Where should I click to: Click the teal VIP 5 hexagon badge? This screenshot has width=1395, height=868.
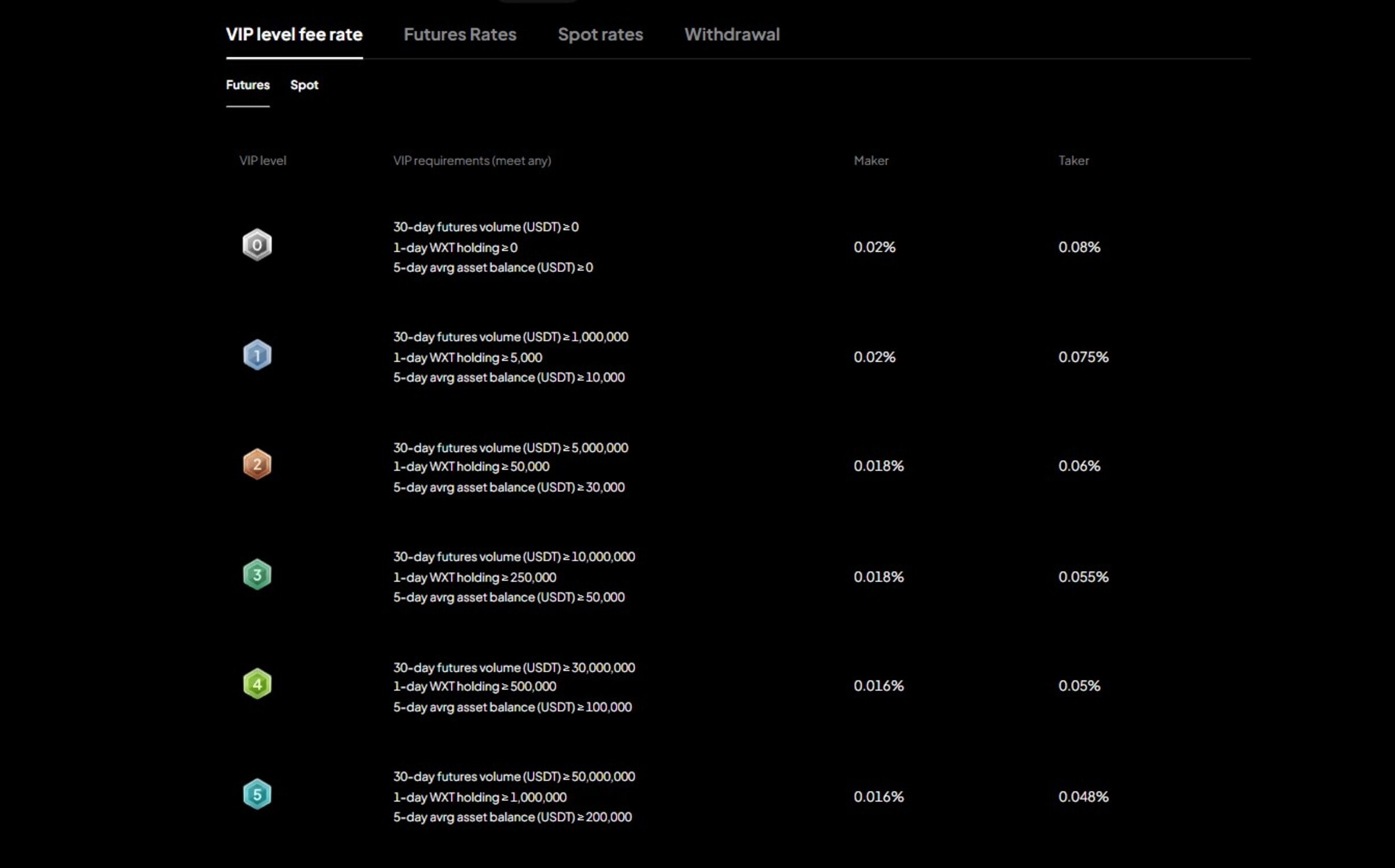(x=257, y=794)
